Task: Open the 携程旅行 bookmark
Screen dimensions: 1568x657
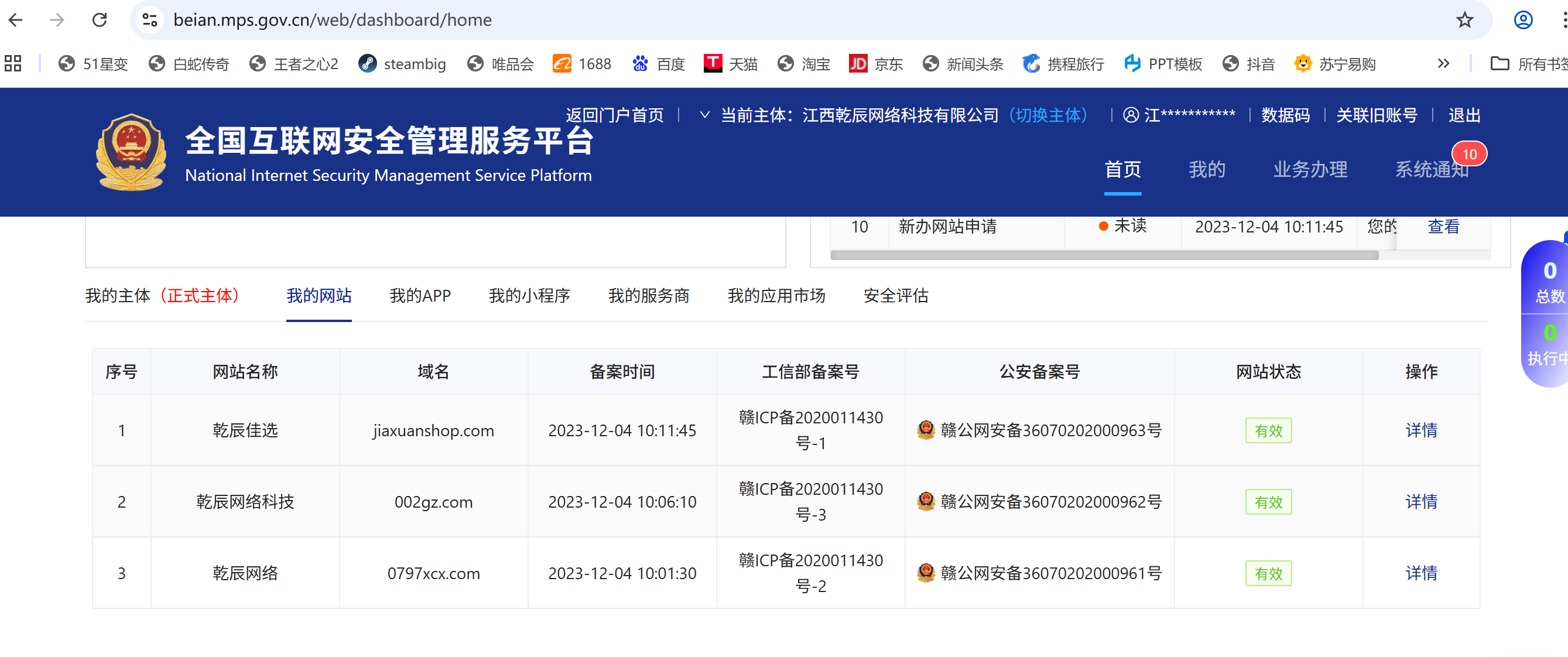Action: click(1063, 64)
